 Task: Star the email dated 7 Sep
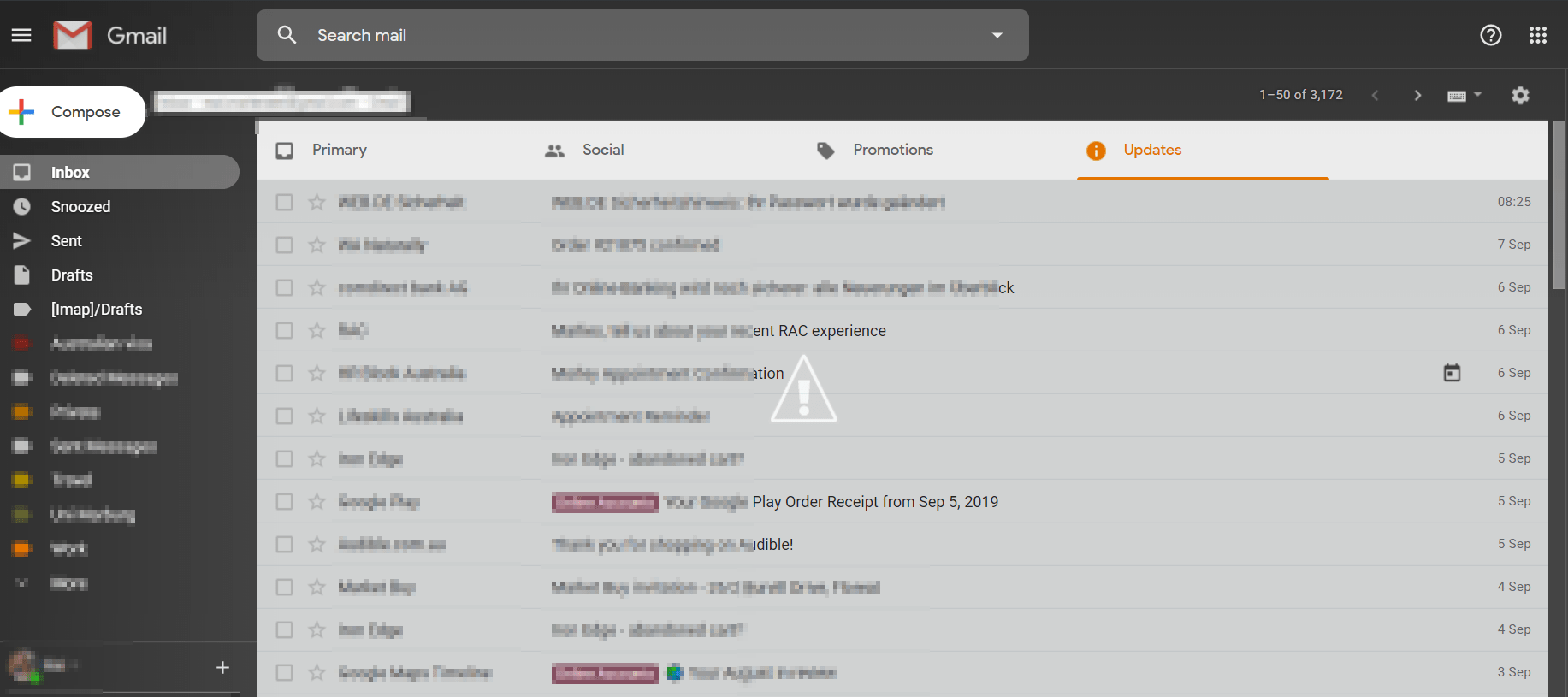317,245
